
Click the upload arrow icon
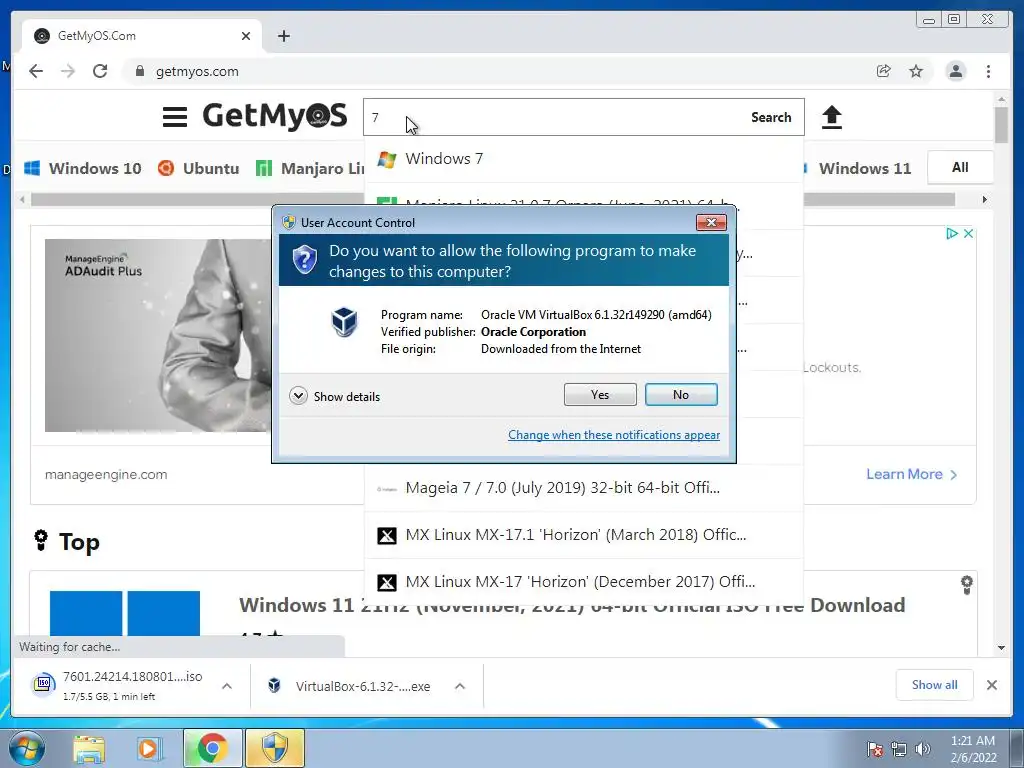coord(831,118)
